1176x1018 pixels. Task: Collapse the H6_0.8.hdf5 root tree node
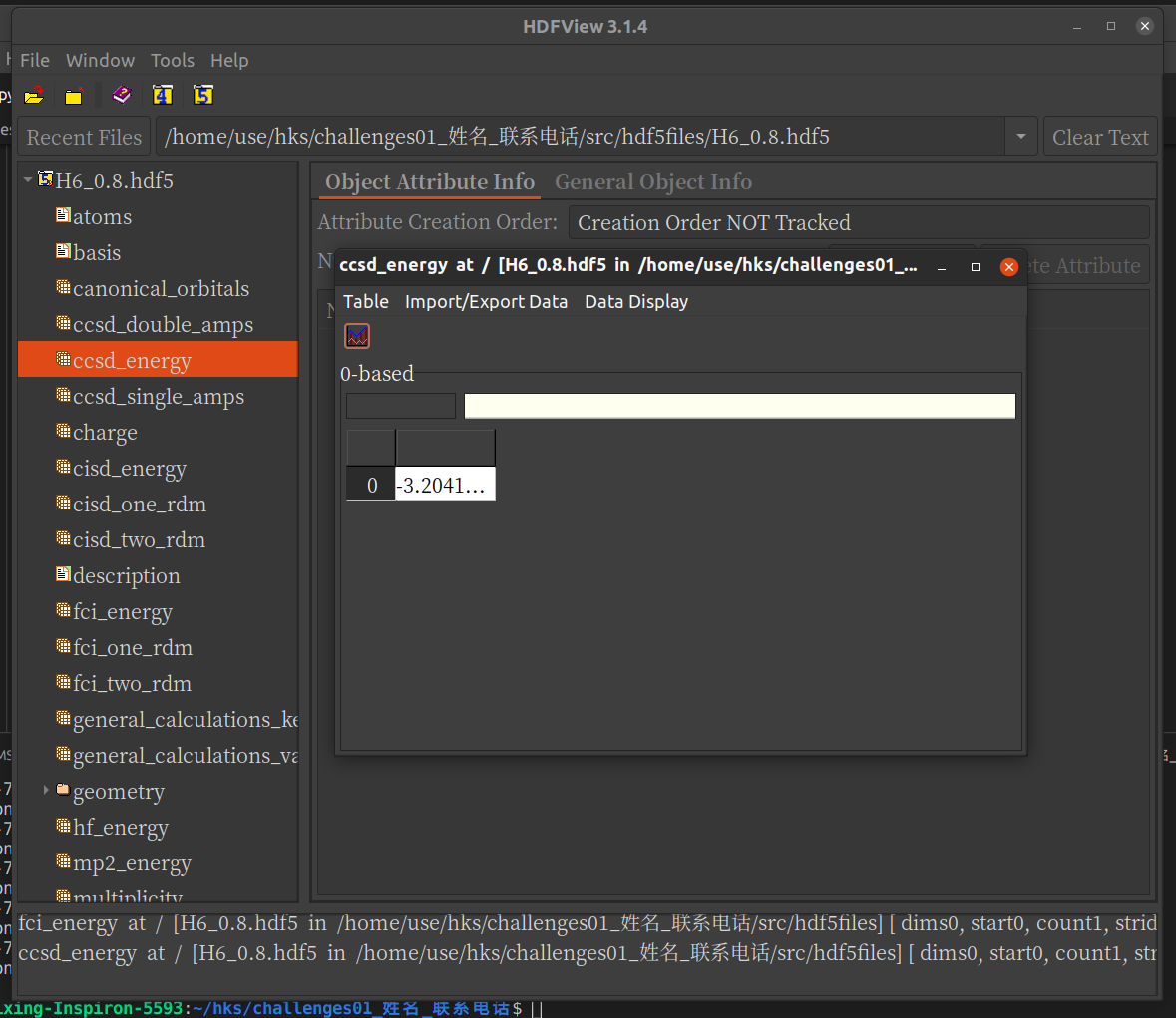[x=28, y=180]
